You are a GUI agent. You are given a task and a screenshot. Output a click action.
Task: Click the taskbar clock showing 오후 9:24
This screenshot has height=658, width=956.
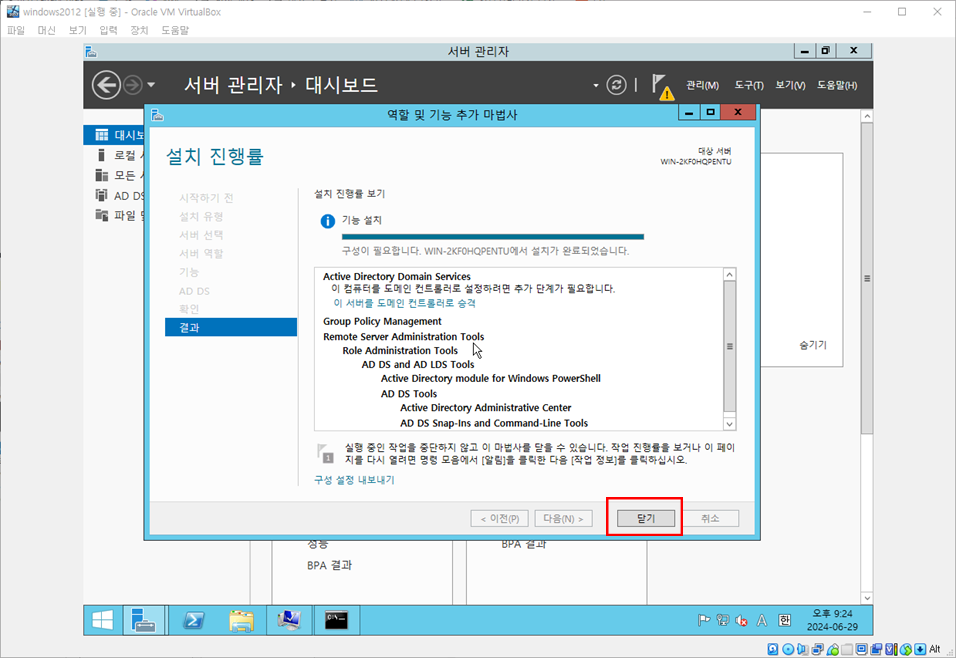[832, 620]
